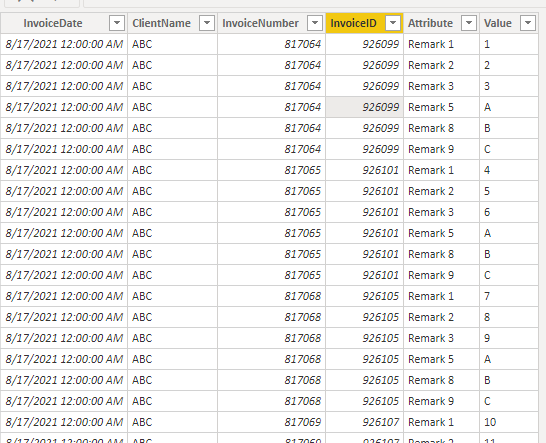
Task: Click Value cell showing 2
Action: coord(509,65)
